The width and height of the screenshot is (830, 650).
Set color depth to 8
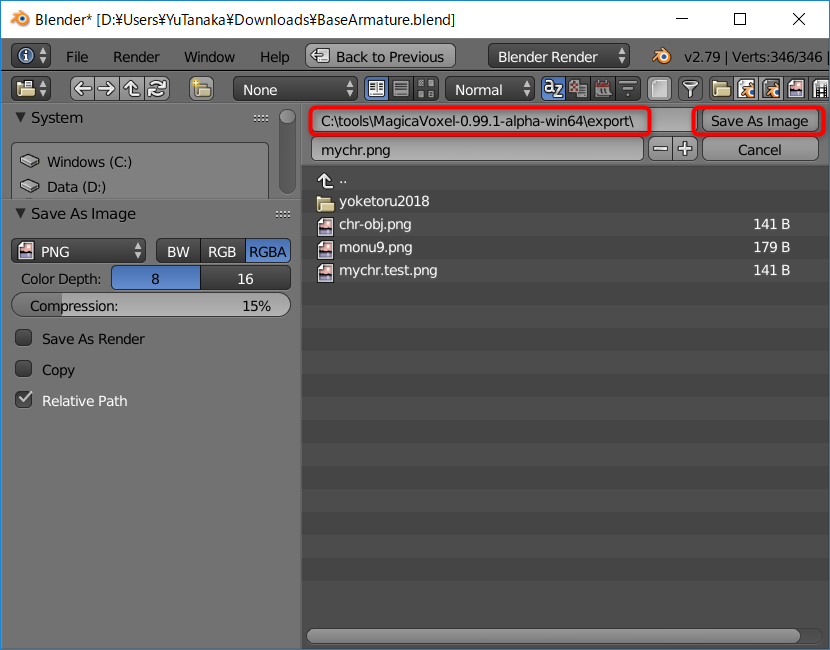(156, 278)
